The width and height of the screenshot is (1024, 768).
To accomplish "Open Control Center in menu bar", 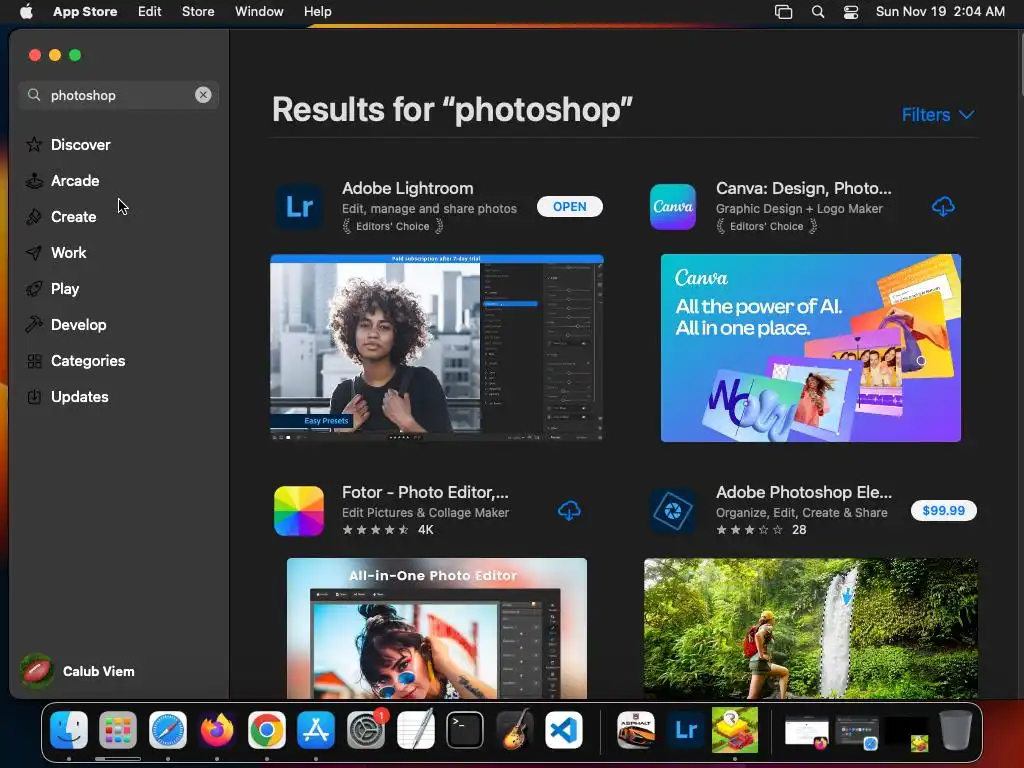I will (x=851, y=12).
